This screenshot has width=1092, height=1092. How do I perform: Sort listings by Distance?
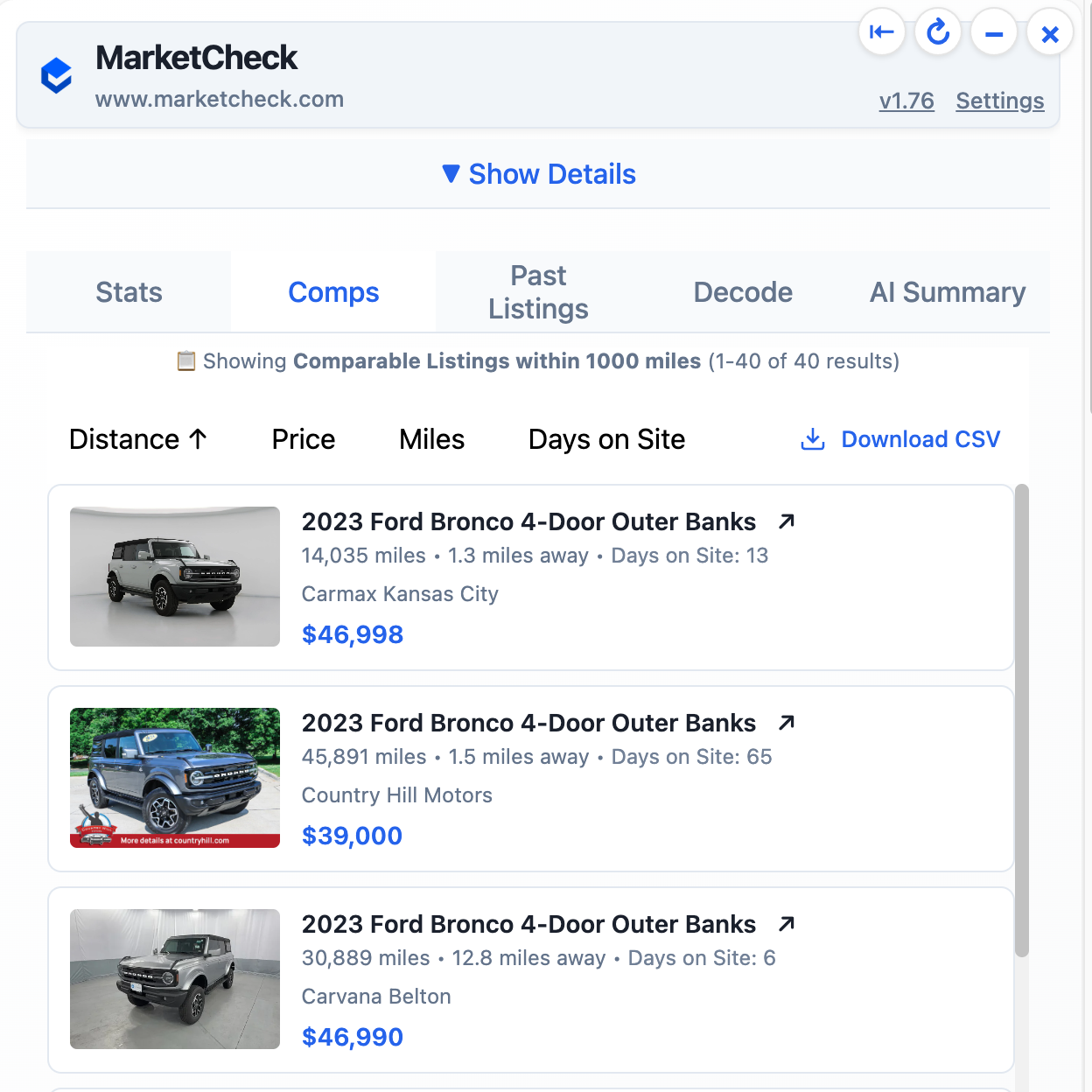[138, 439]
